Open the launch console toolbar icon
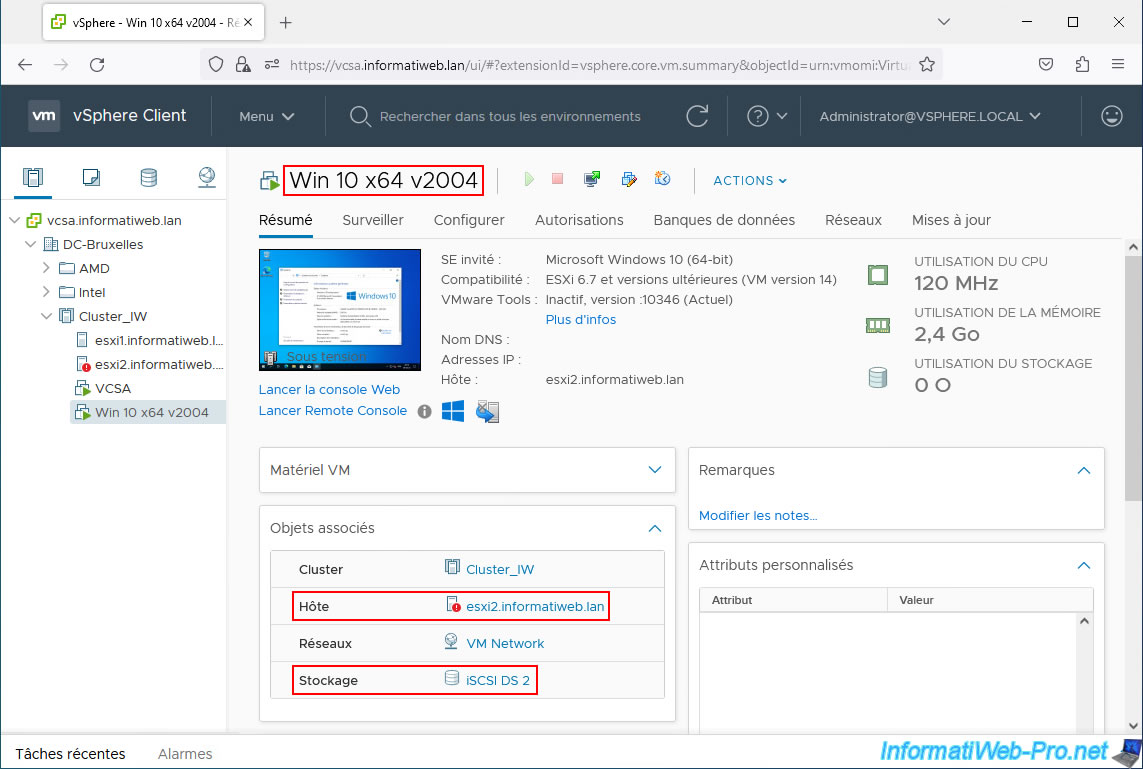 coord(592,180)
